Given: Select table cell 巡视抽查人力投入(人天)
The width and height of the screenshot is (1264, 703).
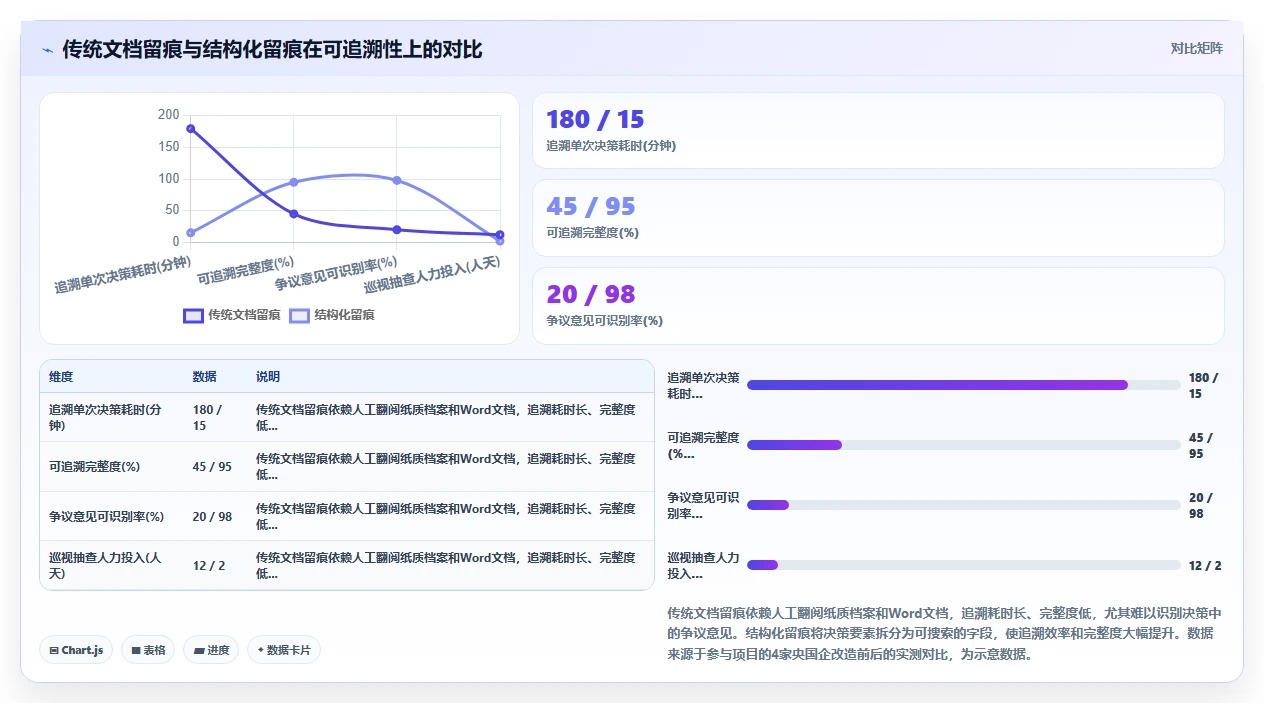Looking at the screenshot, I should click(x=111, y=566).
